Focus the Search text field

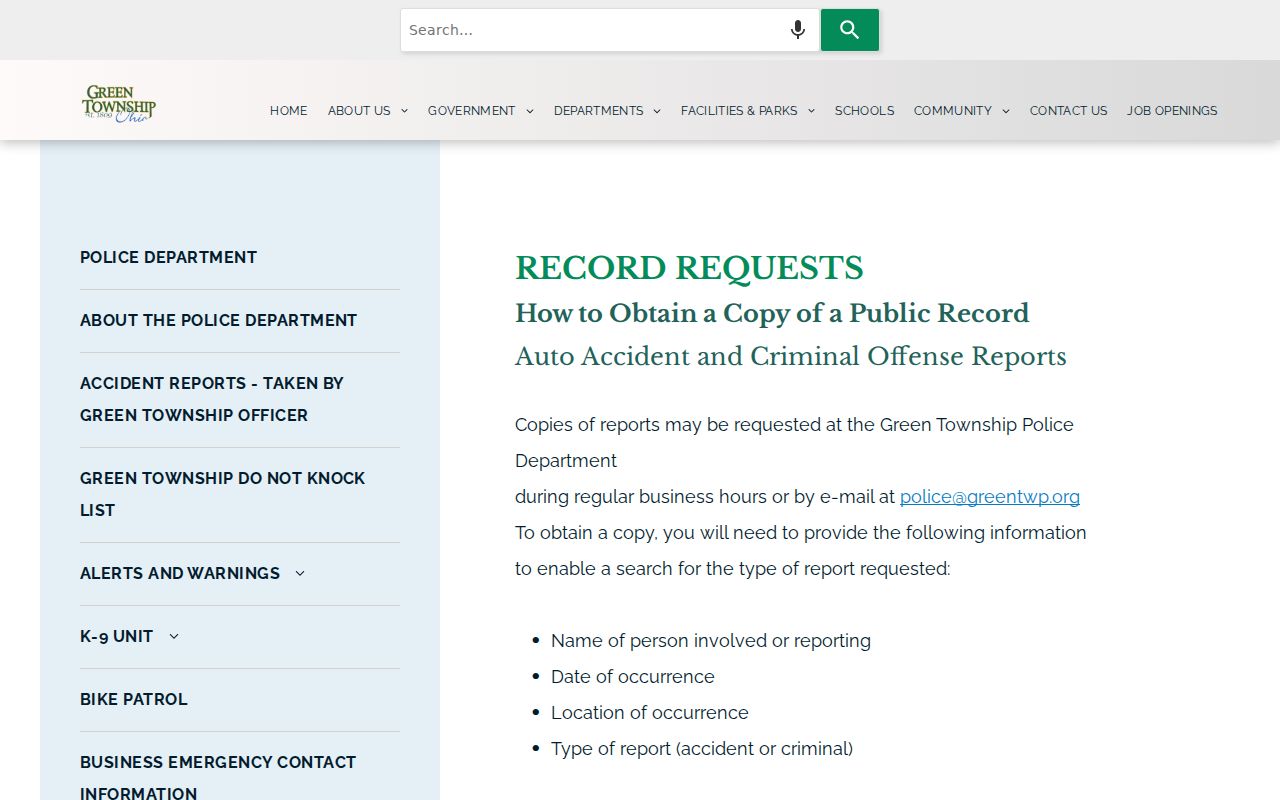(593, 30)
